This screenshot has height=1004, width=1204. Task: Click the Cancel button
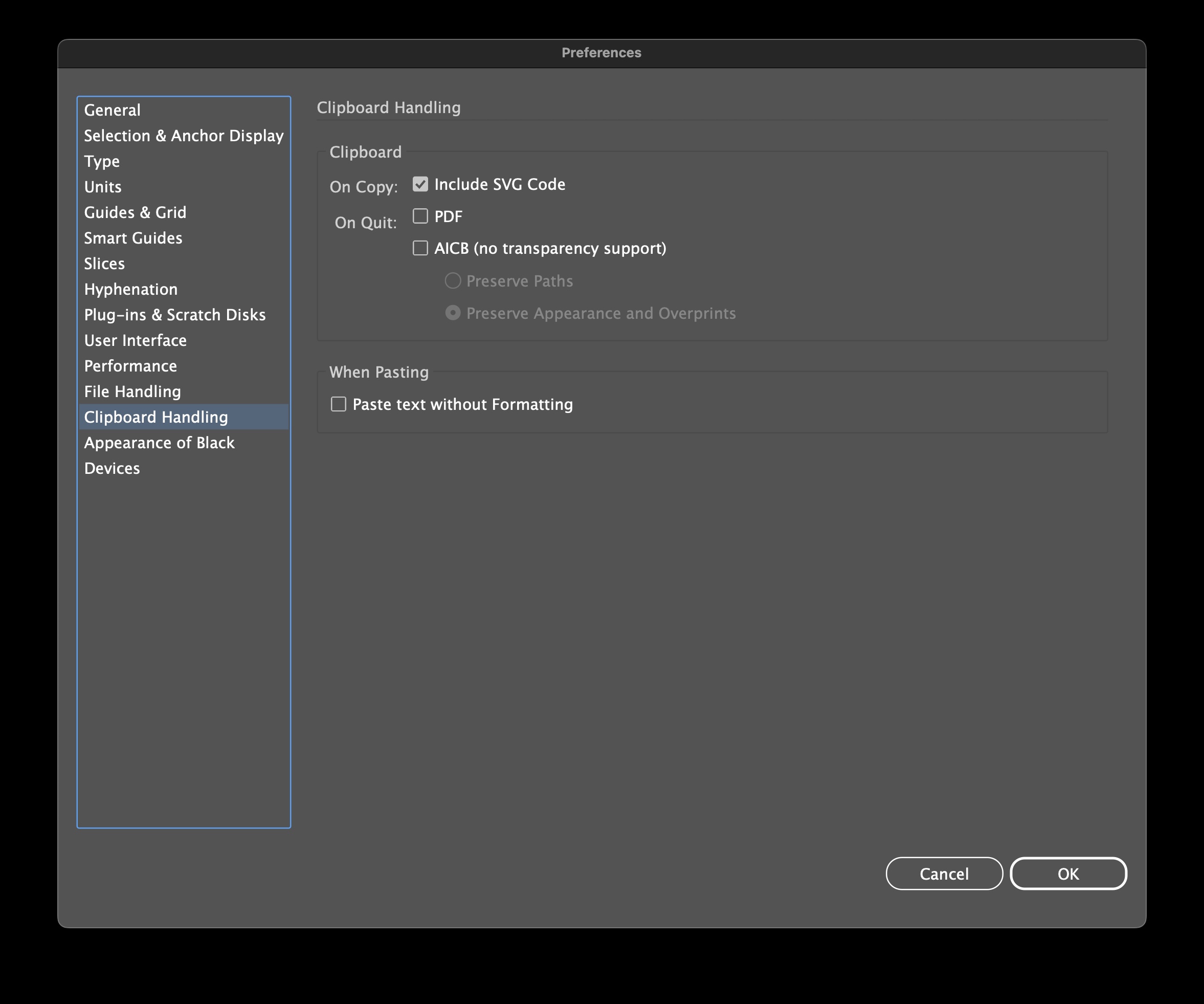coord(944,874)
